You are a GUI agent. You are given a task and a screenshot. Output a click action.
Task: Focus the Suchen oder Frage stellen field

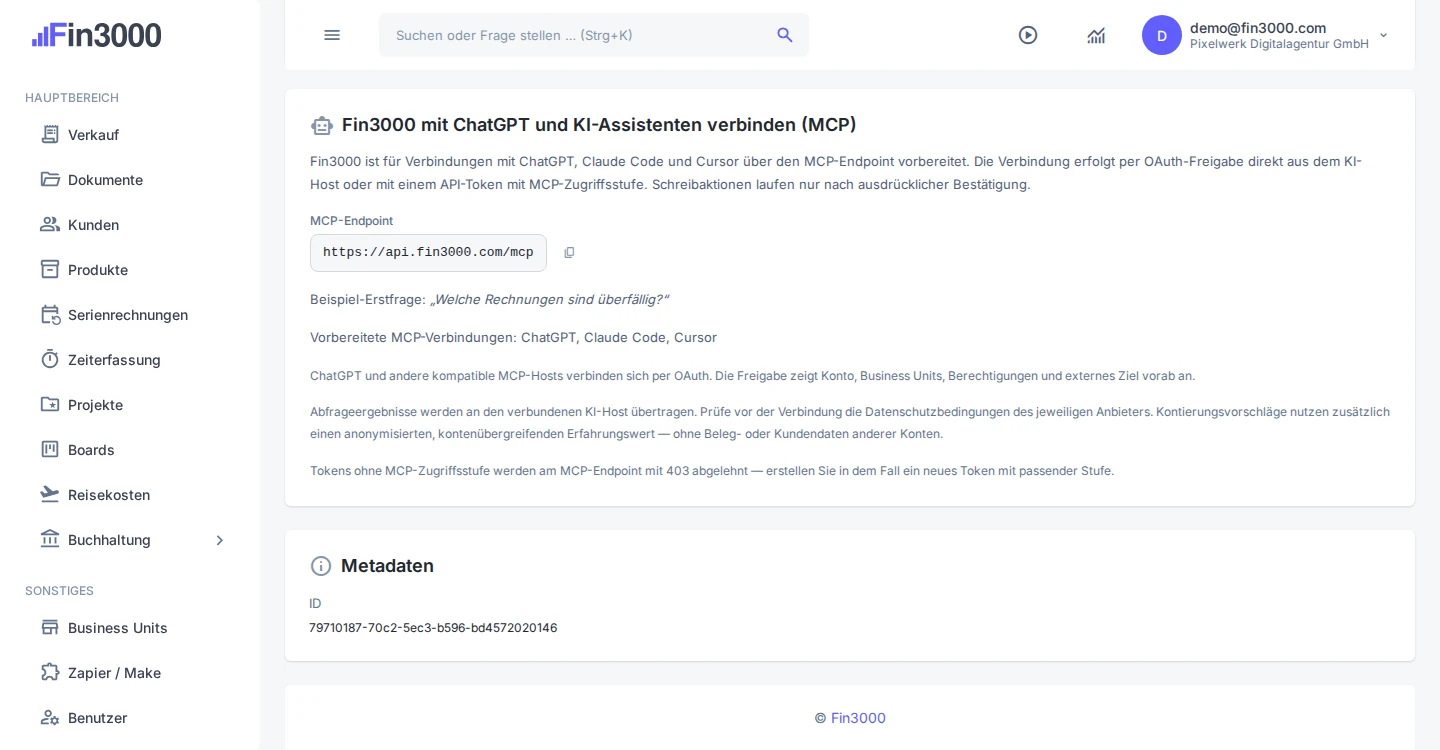coord(594,35)
